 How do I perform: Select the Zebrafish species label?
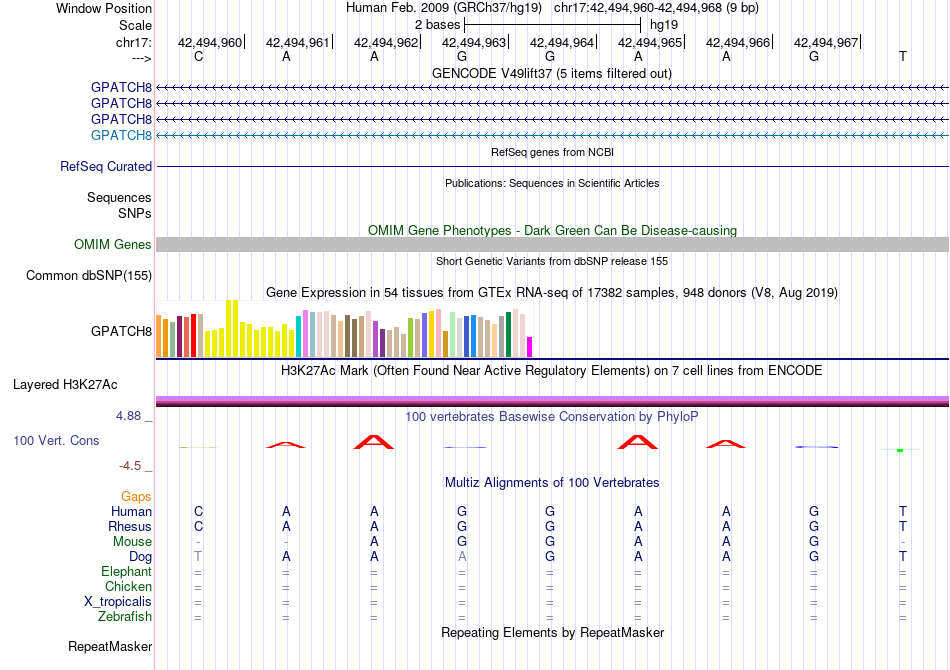(x=125, y=617)
